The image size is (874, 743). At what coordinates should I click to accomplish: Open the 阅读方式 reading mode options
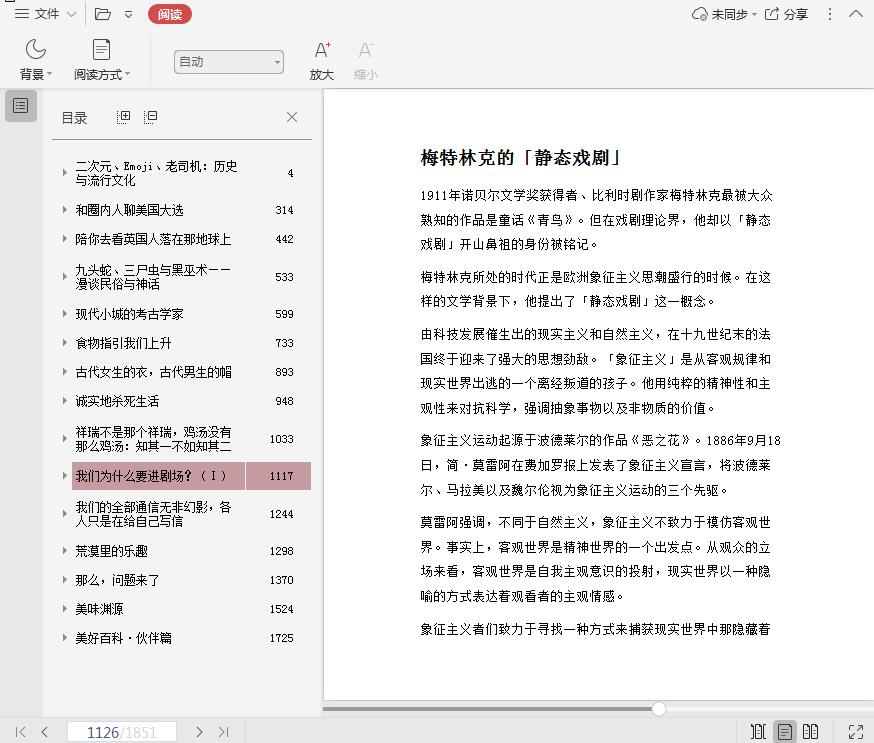[101, 59]
